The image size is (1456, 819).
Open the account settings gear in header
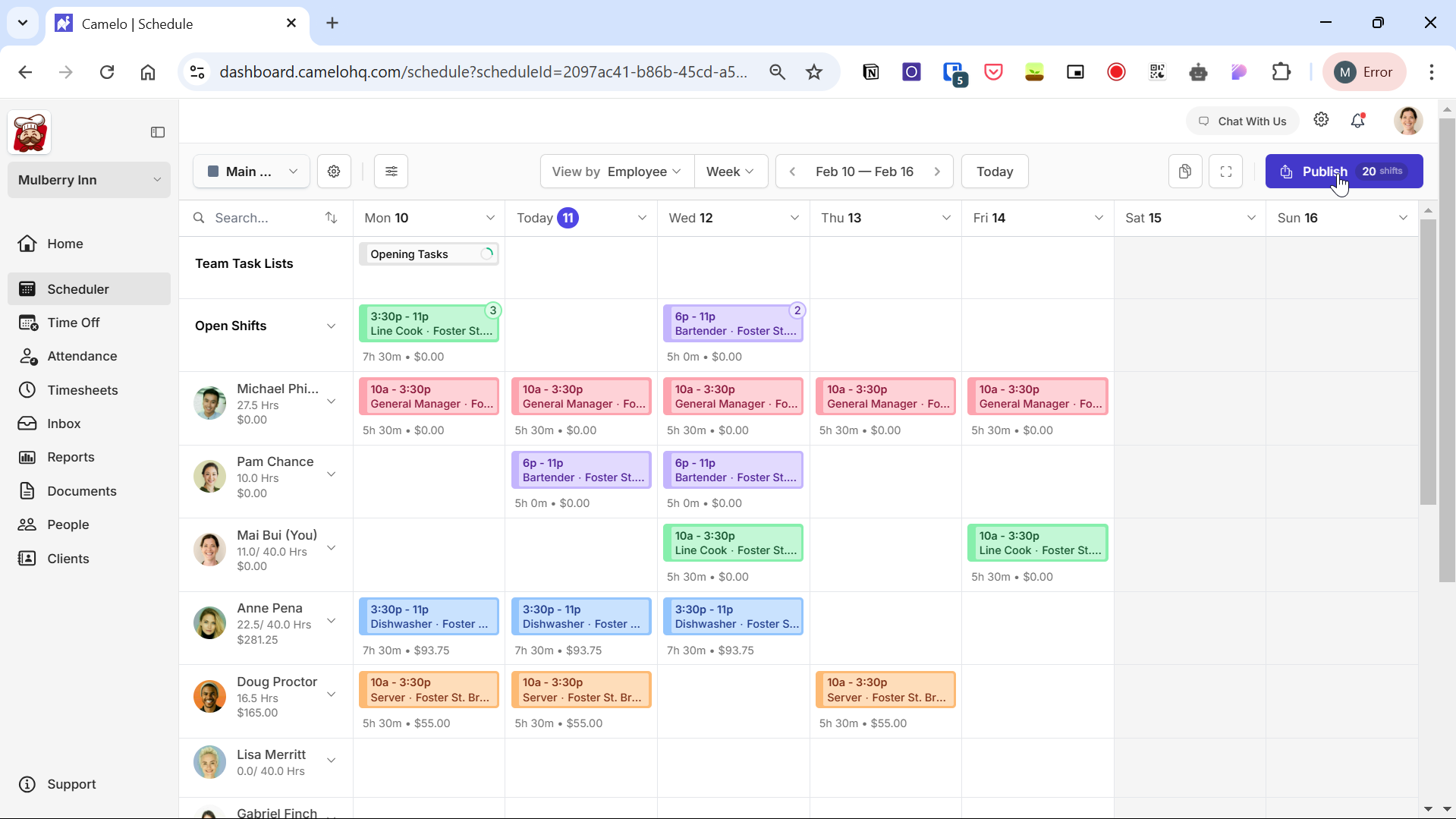pos(1321,121)
